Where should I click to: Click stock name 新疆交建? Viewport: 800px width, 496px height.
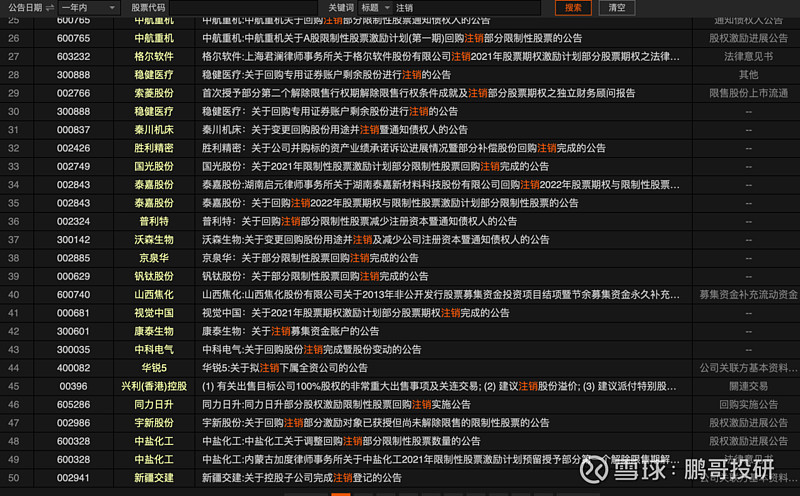[154, 479]
